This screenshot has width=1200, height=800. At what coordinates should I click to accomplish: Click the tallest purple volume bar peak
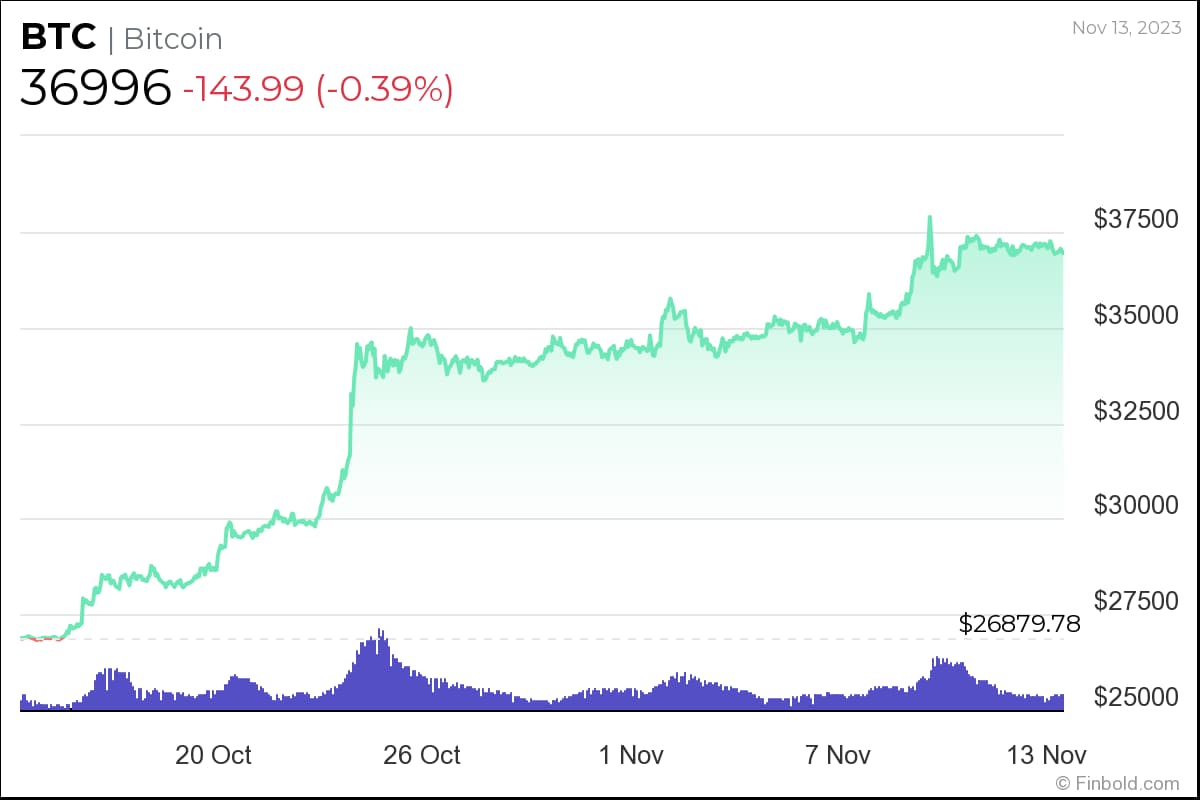click(380, 632)
